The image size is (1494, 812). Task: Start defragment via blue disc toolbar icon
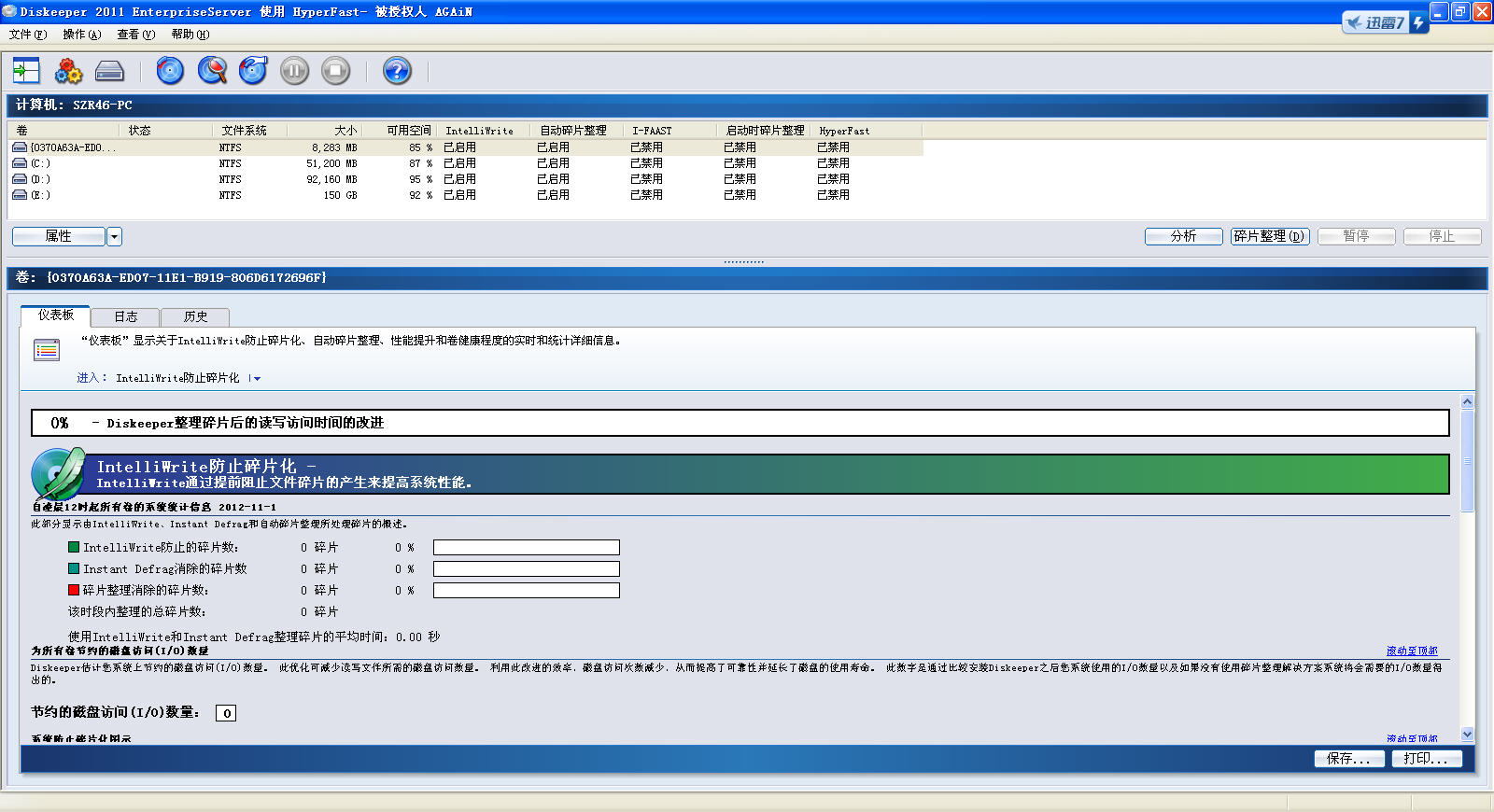point(170,71)
